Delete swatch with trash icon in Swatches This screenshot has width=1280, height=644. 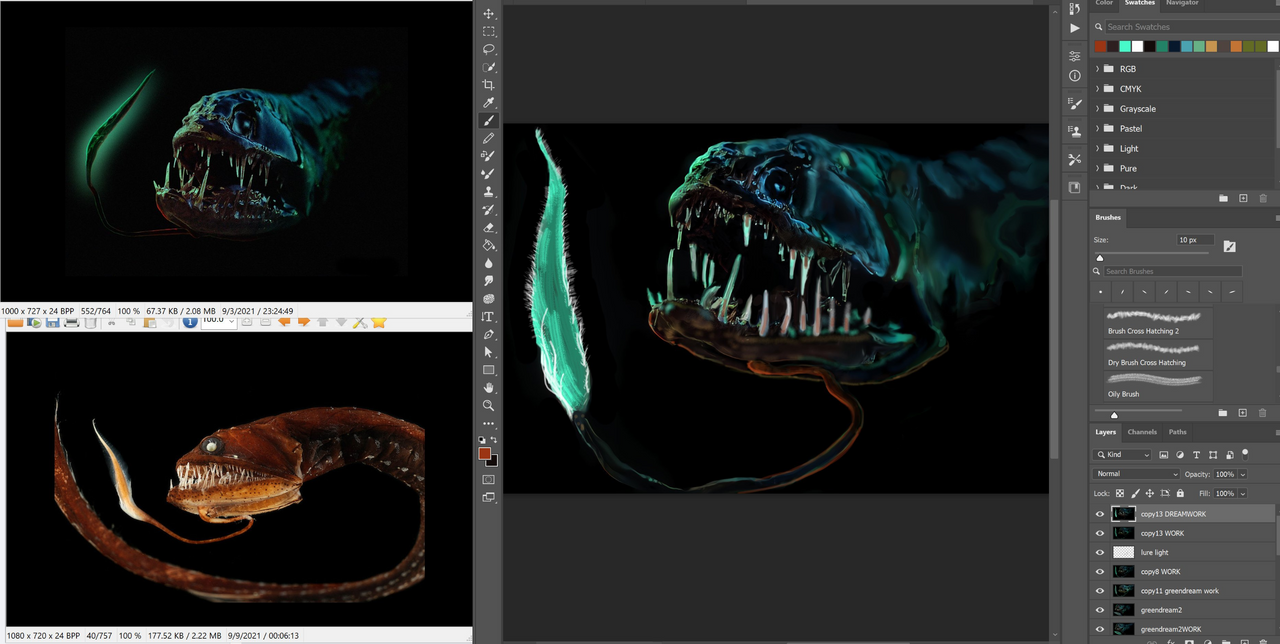click(x=1263, y=199)
